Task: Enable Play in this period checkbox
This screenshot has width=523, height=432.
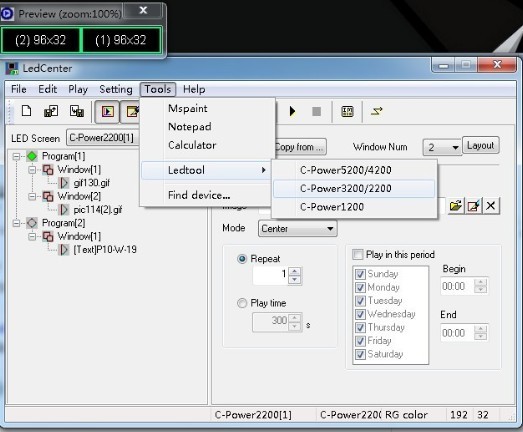Action: (x=358, y=255)
